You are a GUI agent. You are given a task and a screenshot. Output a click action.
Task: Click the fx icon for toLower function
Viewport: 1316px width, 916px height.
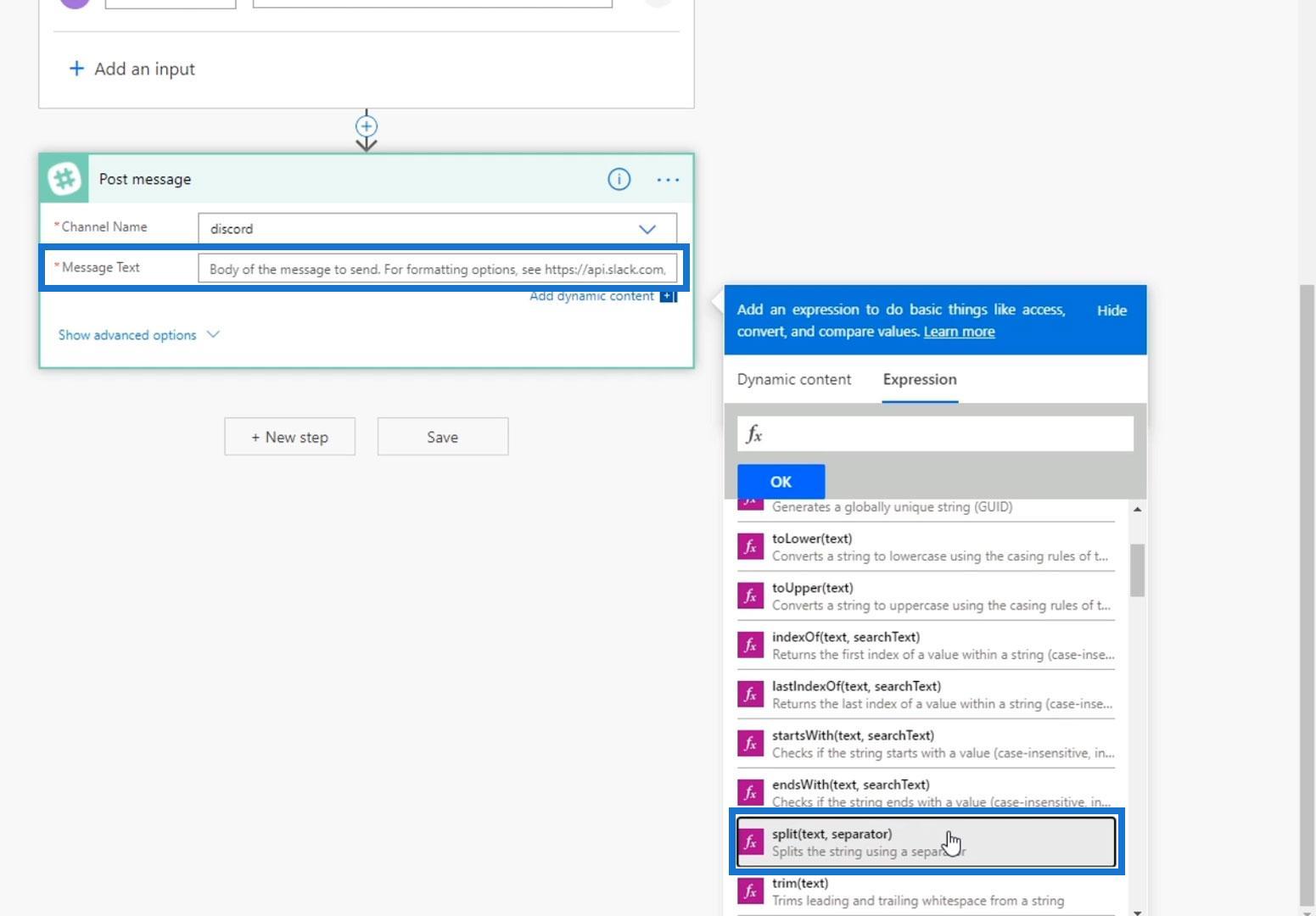(750, 547)
